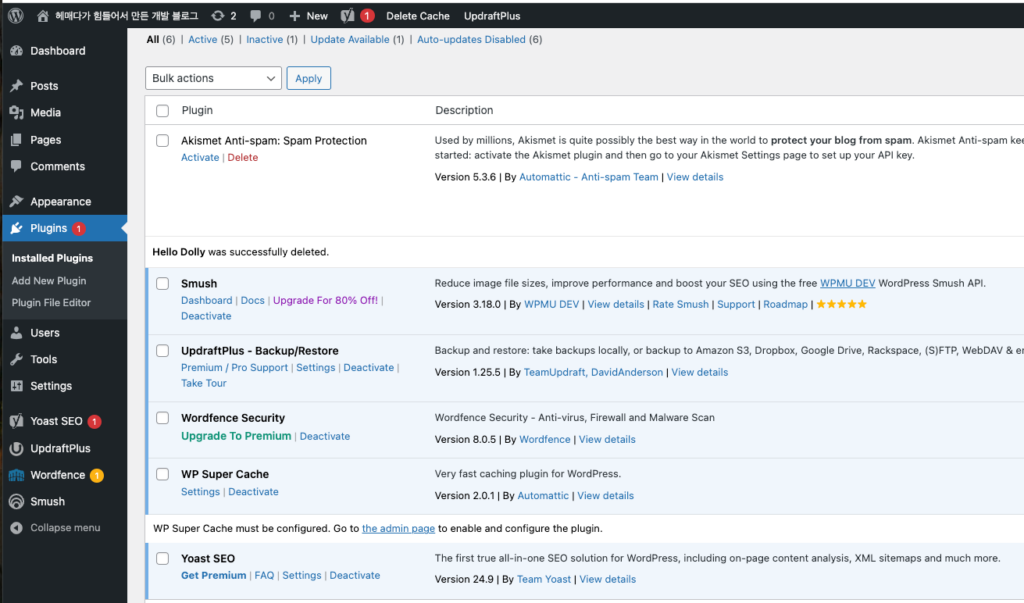
Task: Open UpdraftPlus Take Tour link
Action: click(204, 383)
